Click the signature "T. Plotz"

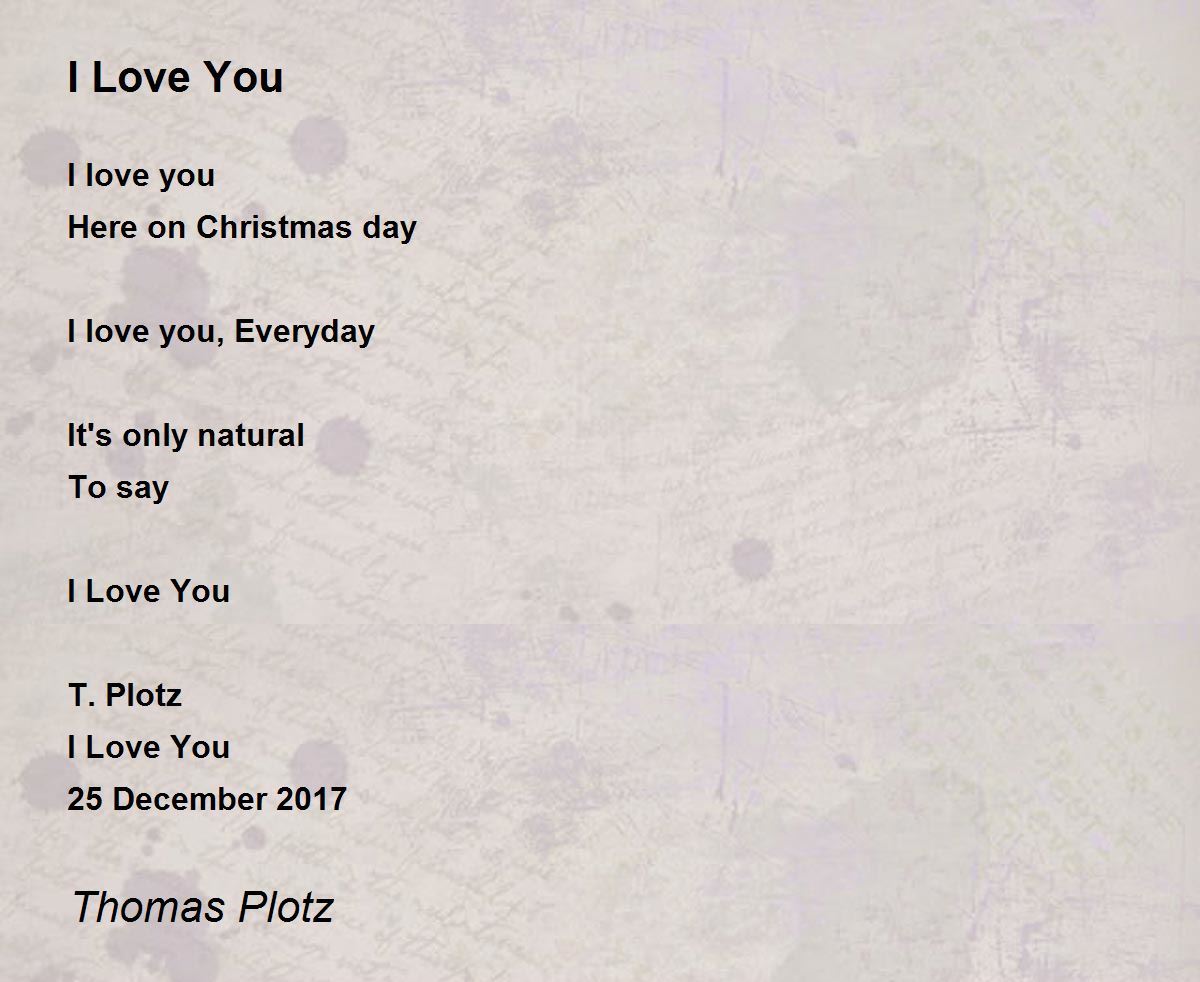[x=125, y=695]
